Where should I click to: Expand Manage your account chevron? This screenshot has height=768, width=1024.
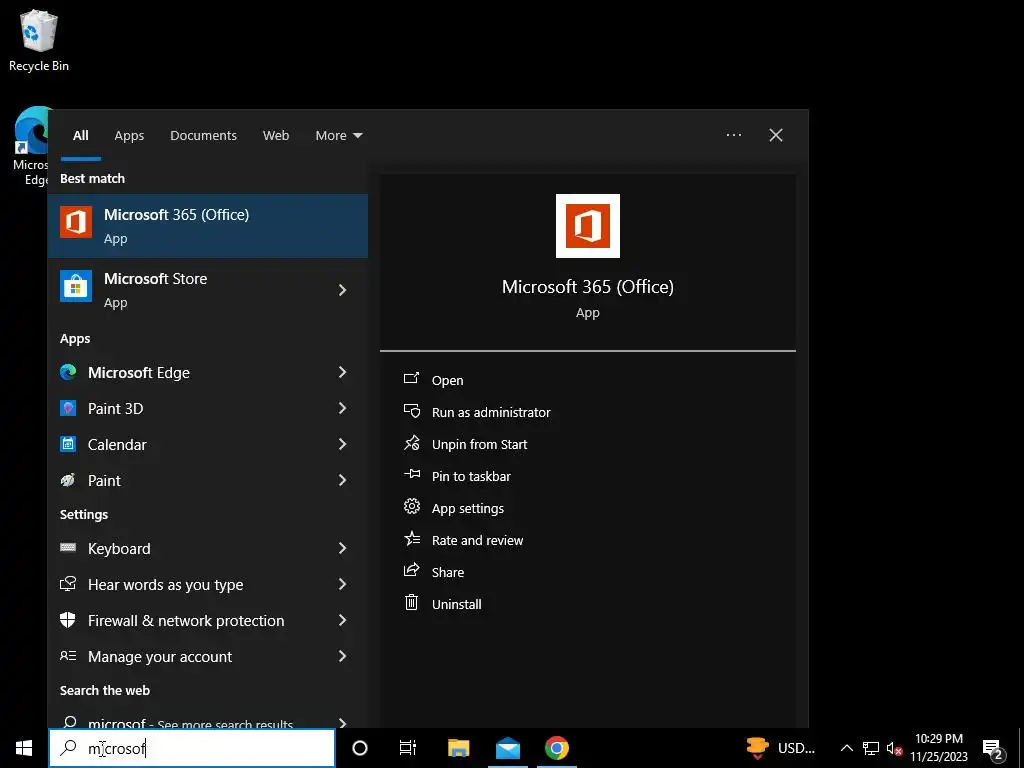(x=342, y=656)
